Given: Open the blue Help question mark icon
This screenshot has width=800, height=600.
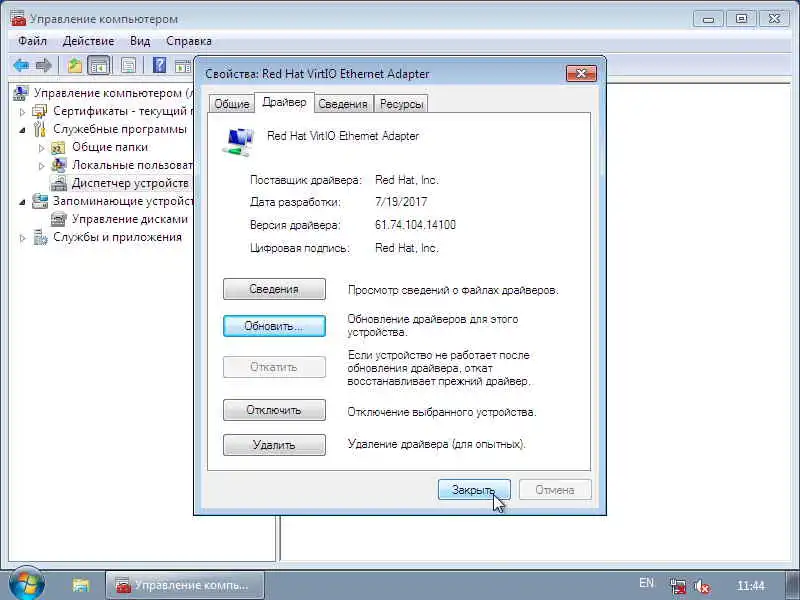Looking at the screenshot, I should click(159, 65).
